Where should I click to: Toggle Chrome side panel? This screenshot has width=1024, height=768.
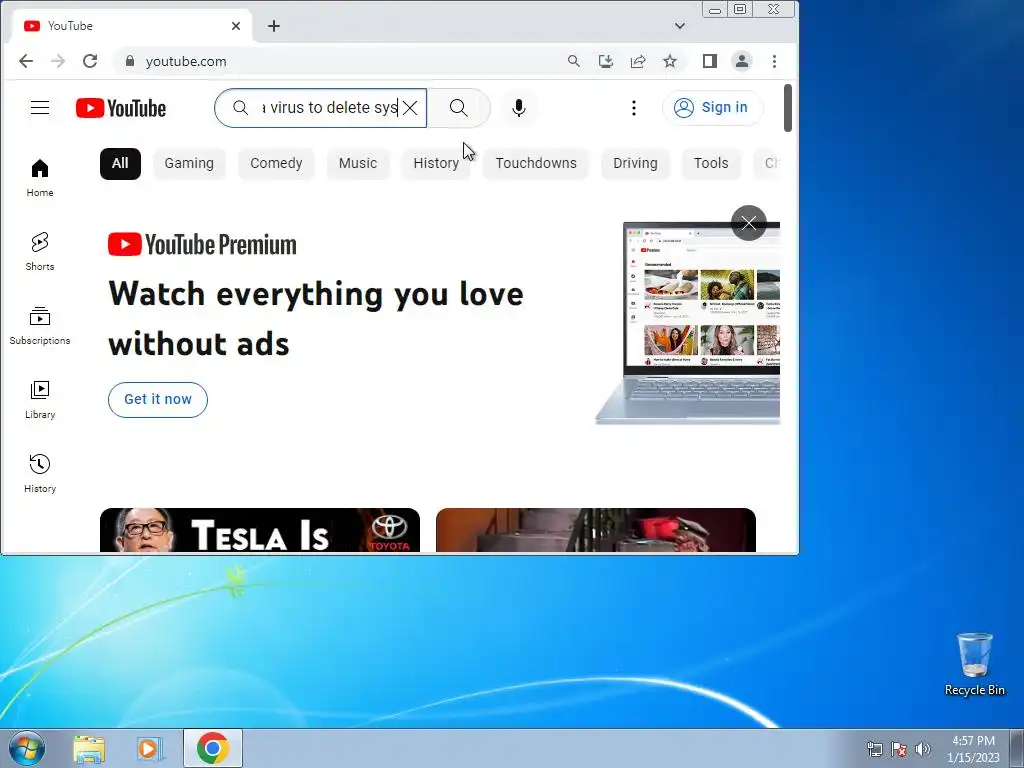710,61
